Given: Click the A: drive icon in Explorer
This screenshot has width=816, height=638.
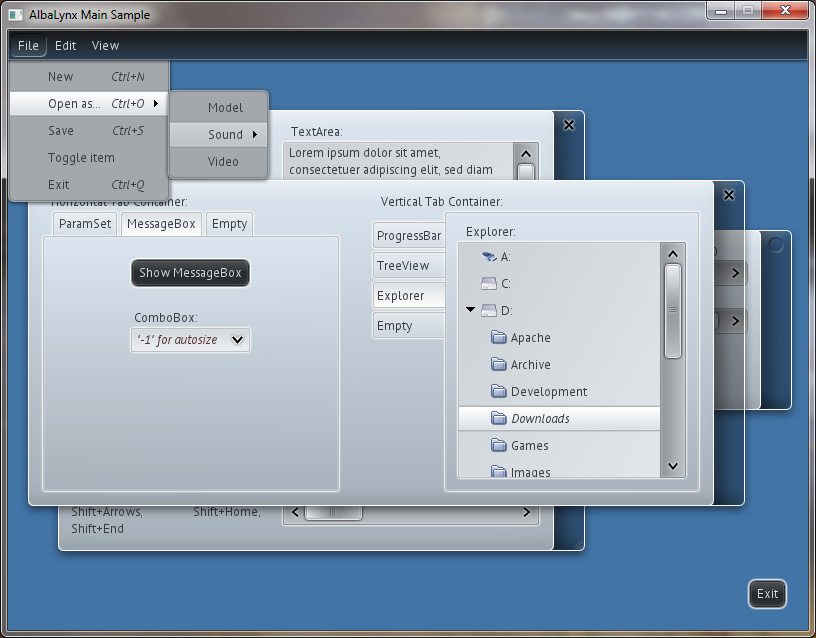Looking at the screenshot, I should (488, 257).
